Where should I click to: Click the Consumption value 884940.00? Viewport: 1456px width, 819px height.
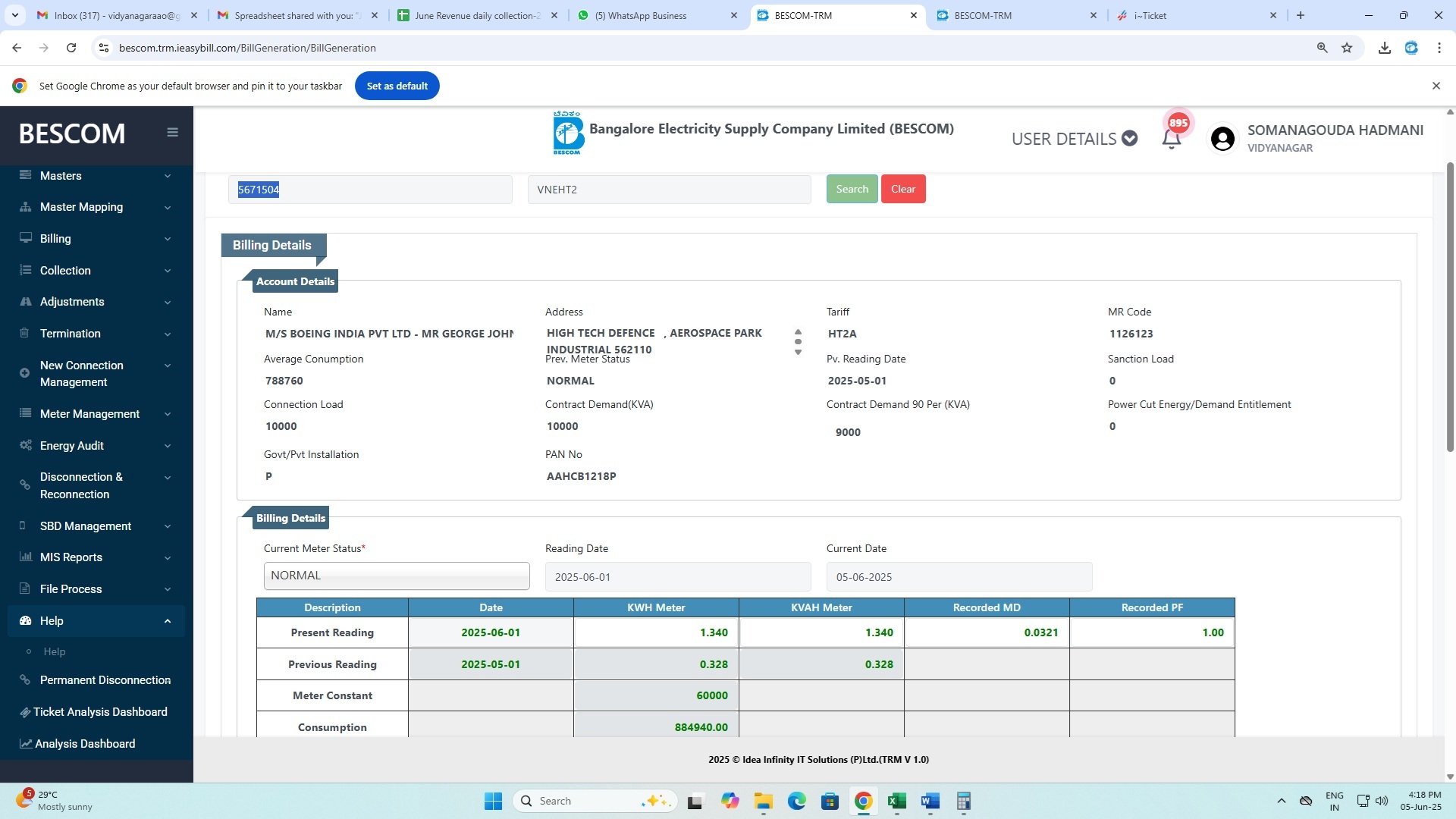tap(701, 727)
